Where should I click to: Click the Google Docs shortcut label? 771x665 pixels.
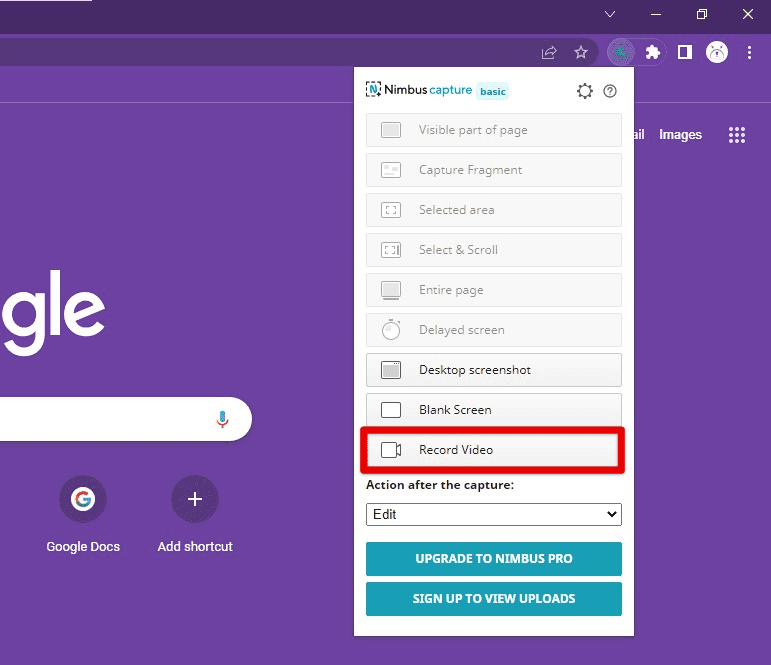point(83,546)
